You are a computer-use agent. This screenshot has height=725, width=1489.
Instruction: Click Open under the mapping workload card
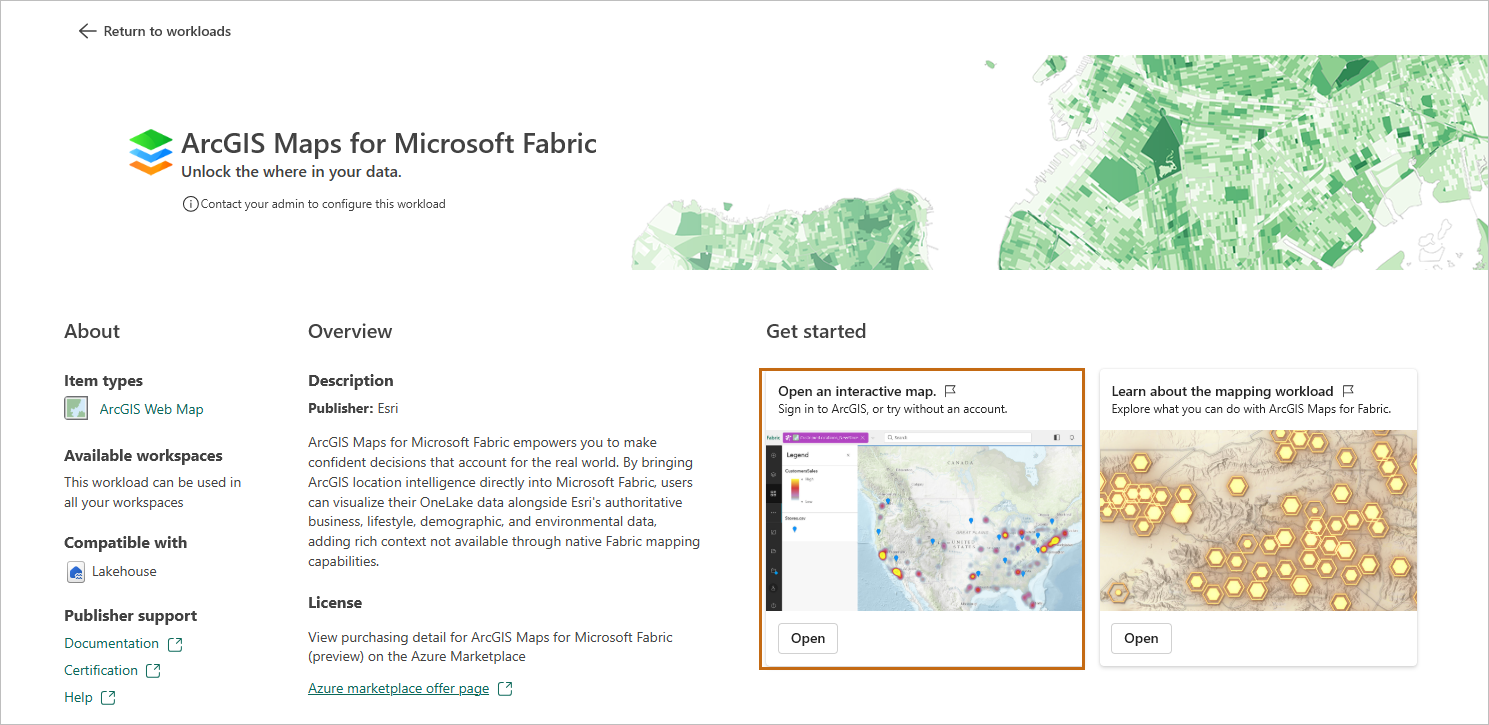pos(1141,639)
